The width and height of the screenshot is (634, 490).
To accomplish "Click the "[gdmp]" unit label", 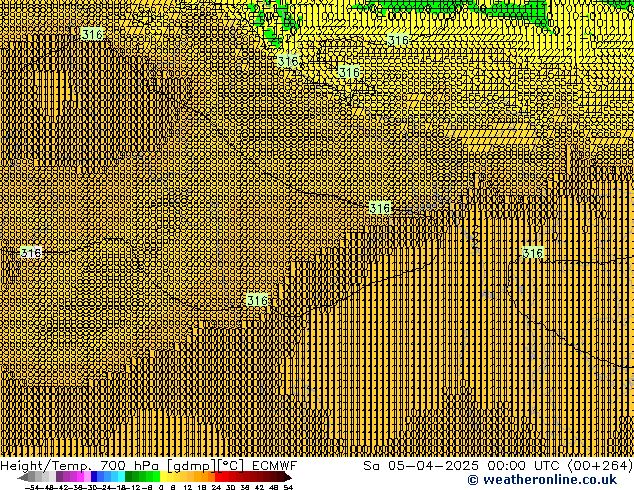I will (x=190, y=466).
